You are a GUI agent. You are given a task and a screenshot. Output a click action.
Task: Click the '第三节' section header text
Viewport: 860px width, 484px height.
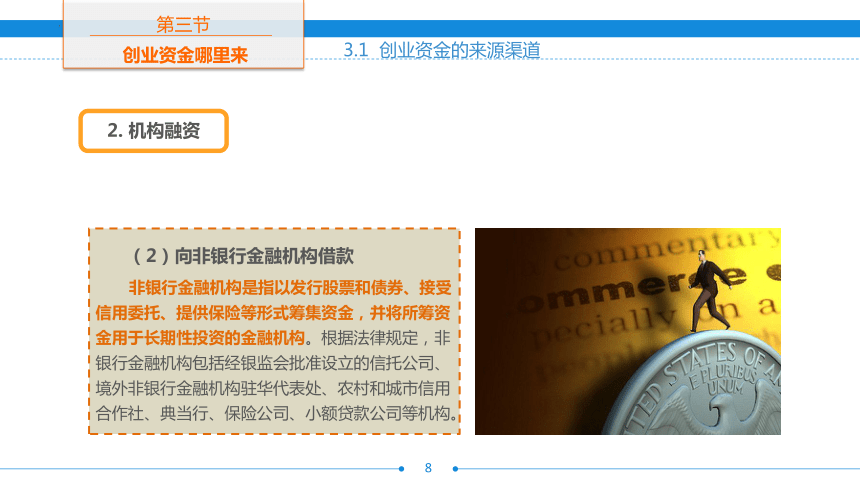[183, 25]
